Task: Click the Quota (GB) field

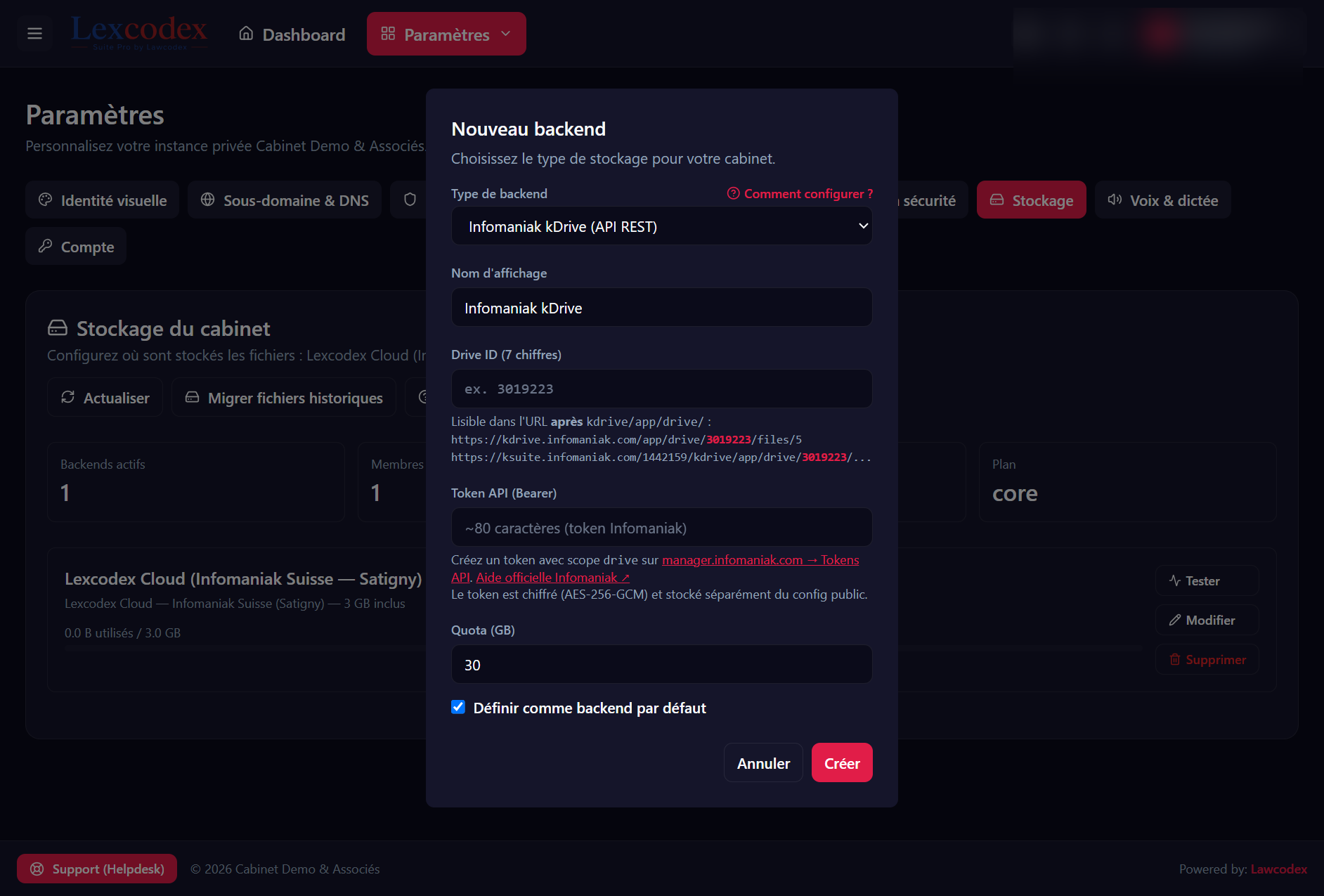Action: pos(662,665)
